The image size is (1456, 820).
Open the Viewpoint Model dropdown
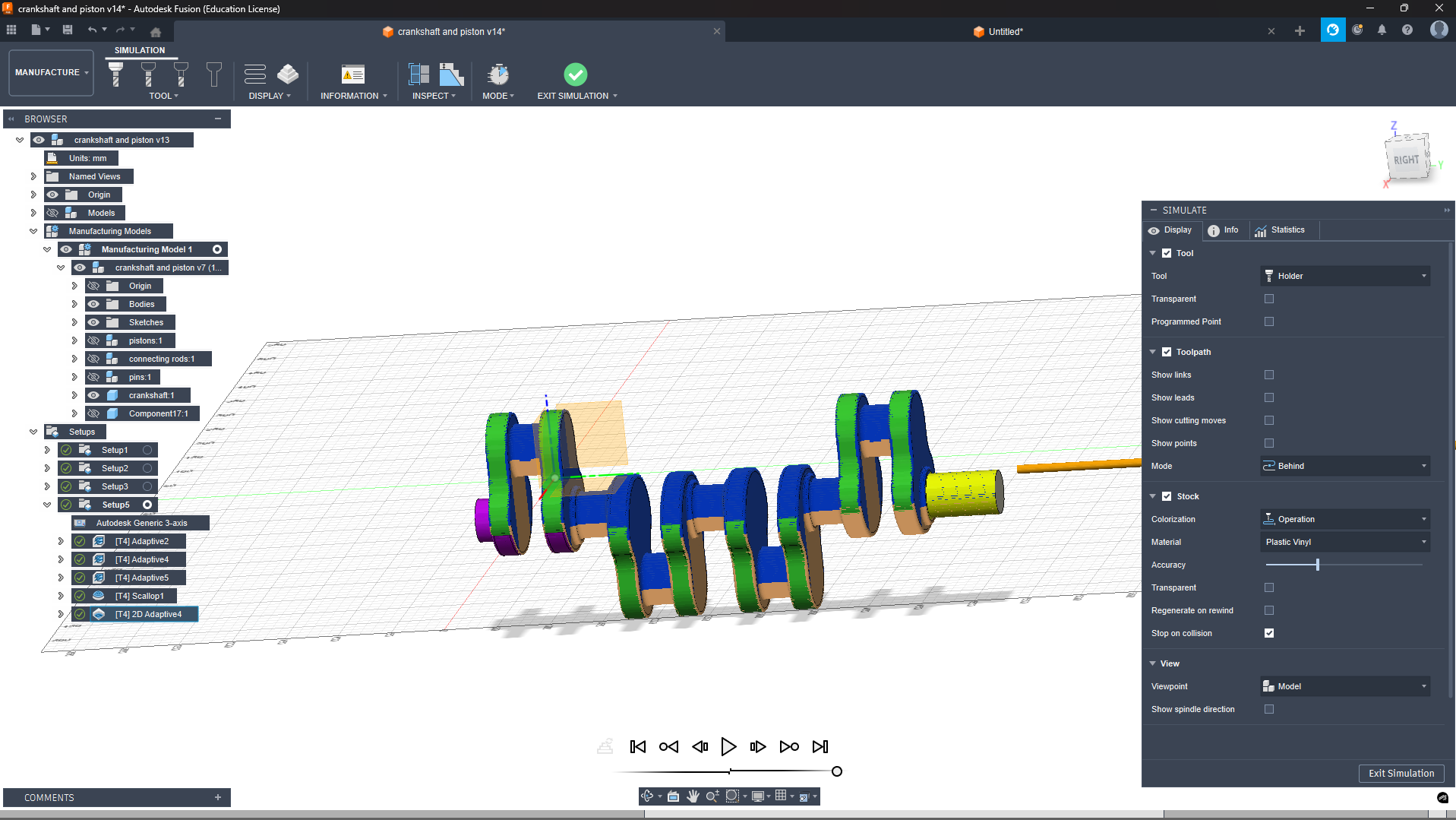[1345, 686]
